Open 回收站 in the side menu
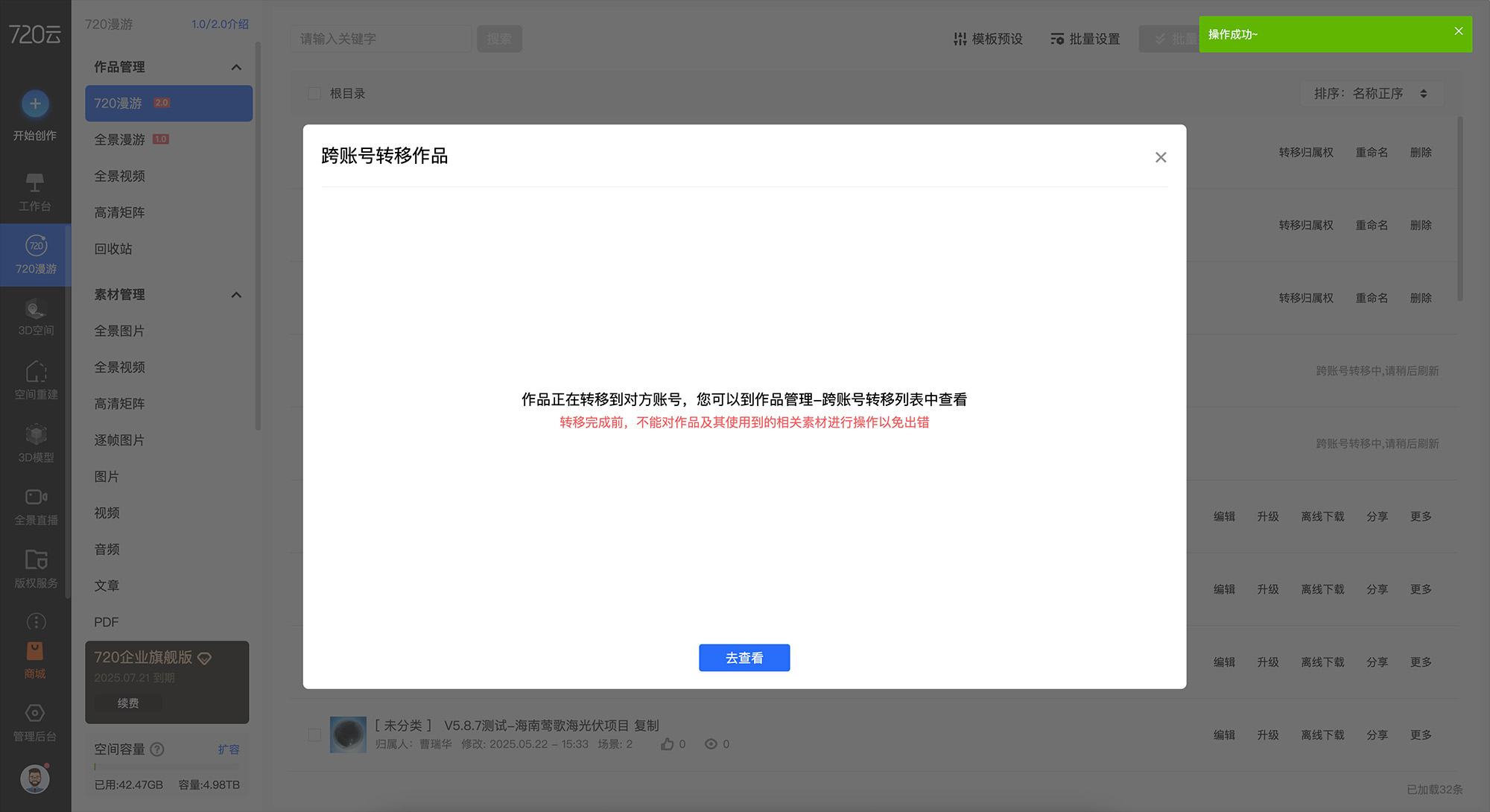This screenshot has height=812, width=1490. click(x=113, y=249)
